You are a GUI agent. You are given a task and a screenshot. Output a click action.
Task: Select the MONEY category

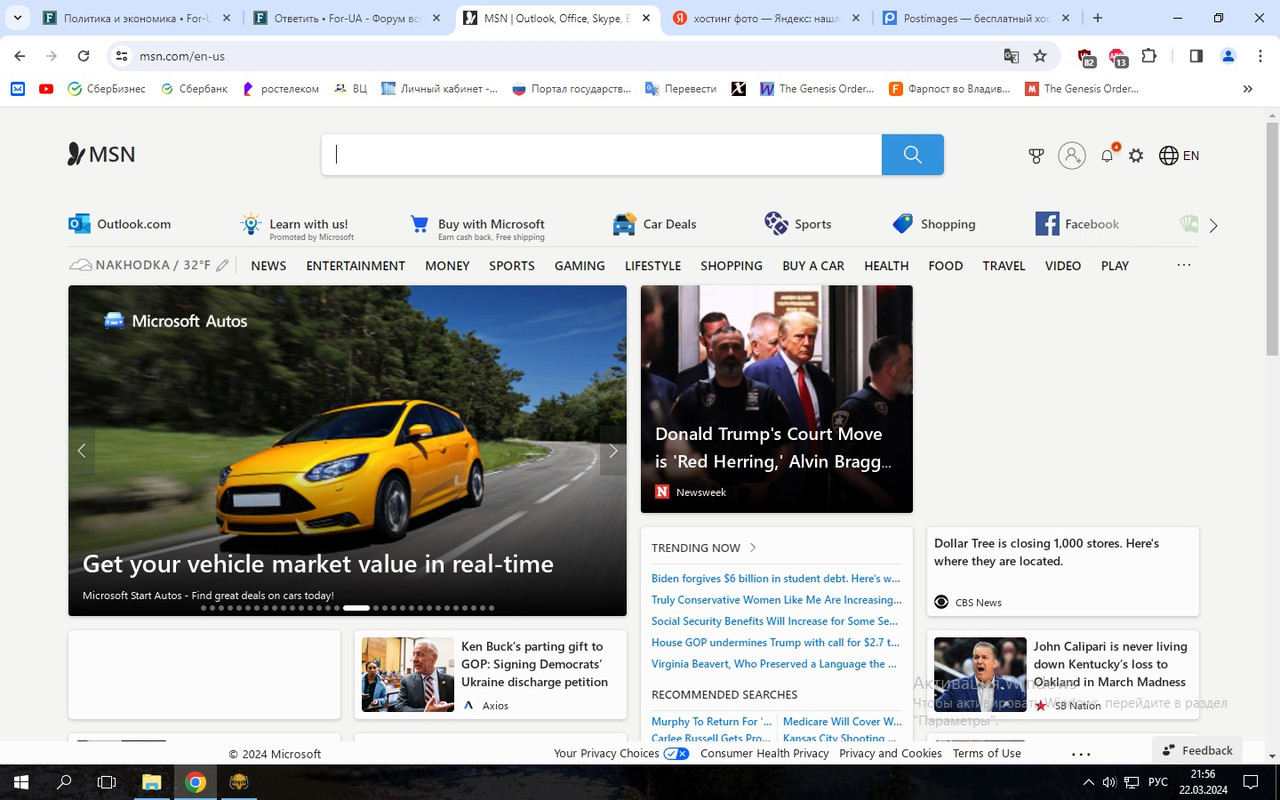447,265
